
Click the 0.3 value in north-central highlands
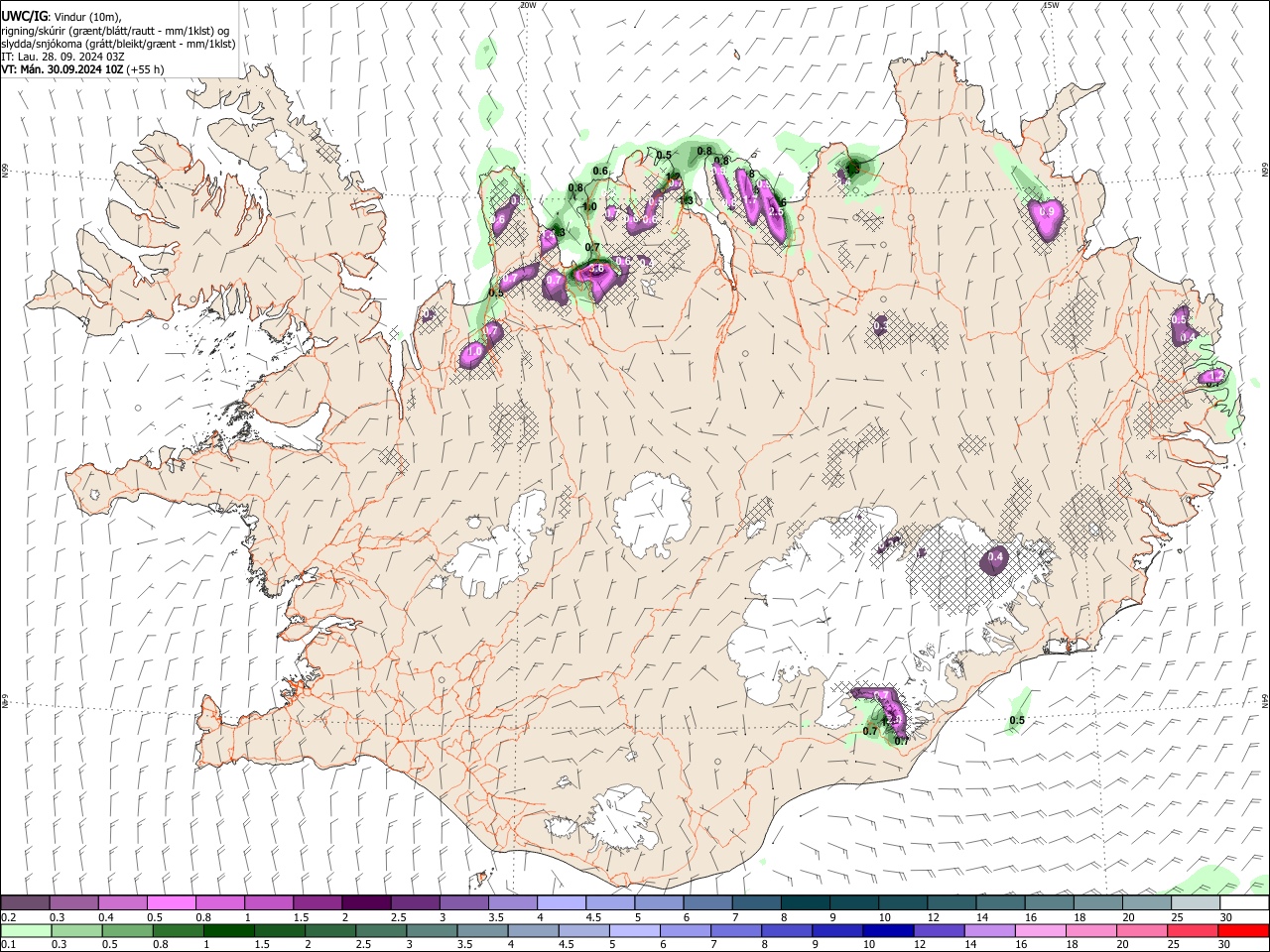pyautogui.click(x=880, y=325)
